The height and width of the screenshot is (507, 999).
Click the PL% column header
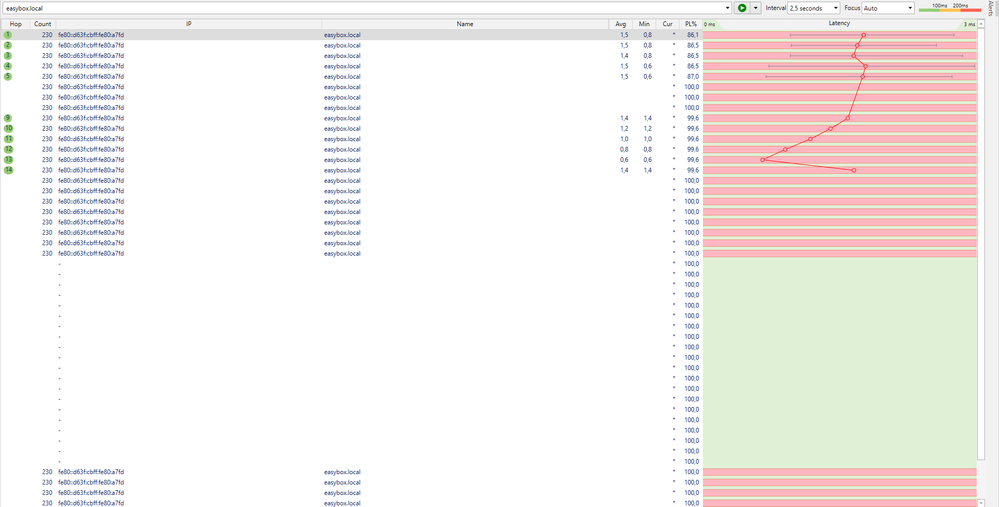pos(691,24)
